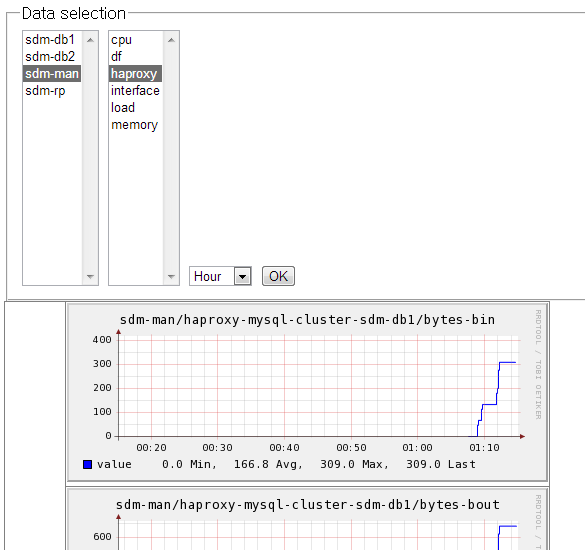Screen dimensions: 585x550
Task: Open the bytes-bin graph image
Action: 307,392
